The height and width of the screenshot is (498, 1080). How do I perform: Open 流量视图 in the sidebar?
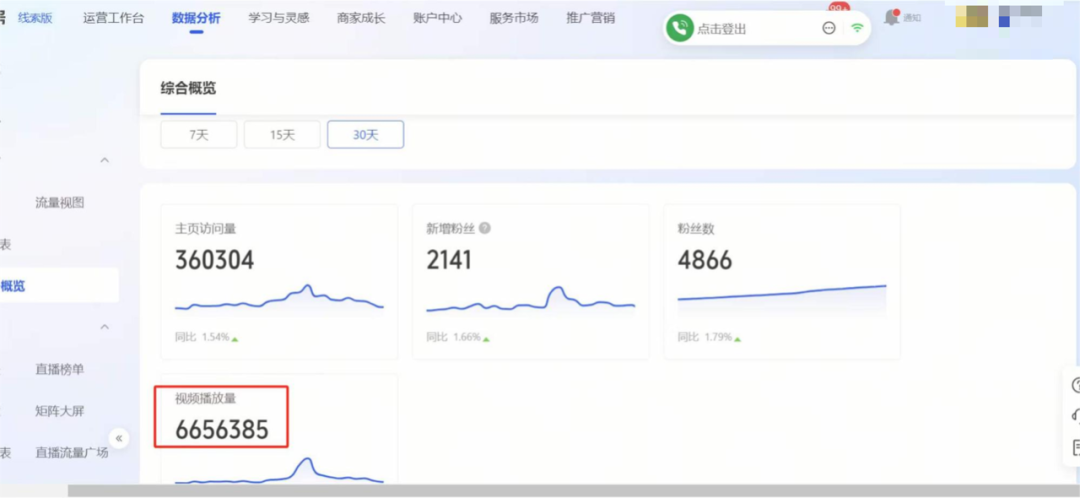click(60, 203)
